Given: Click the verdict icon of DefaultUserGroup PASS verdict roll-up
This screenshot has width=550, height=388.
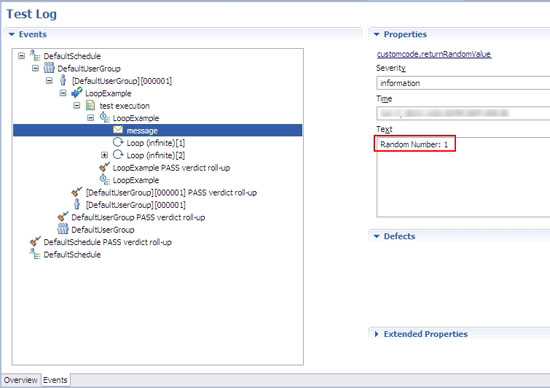Looking at the screenshot, I should coord(63,217).
